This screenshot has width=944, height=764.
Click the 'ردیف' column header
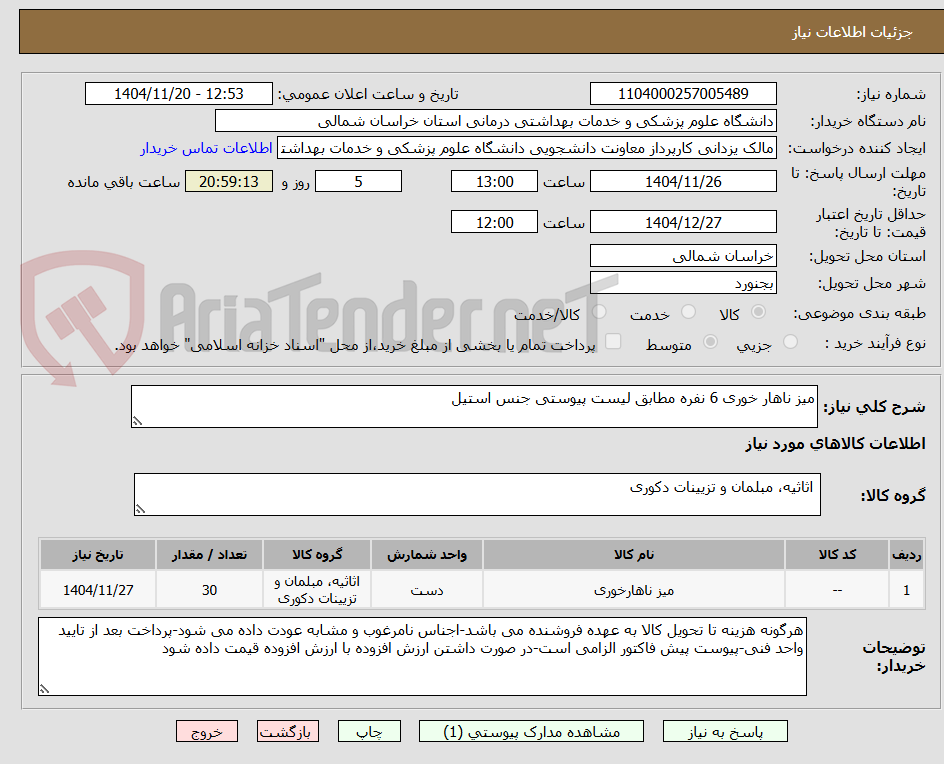point(907,554)
